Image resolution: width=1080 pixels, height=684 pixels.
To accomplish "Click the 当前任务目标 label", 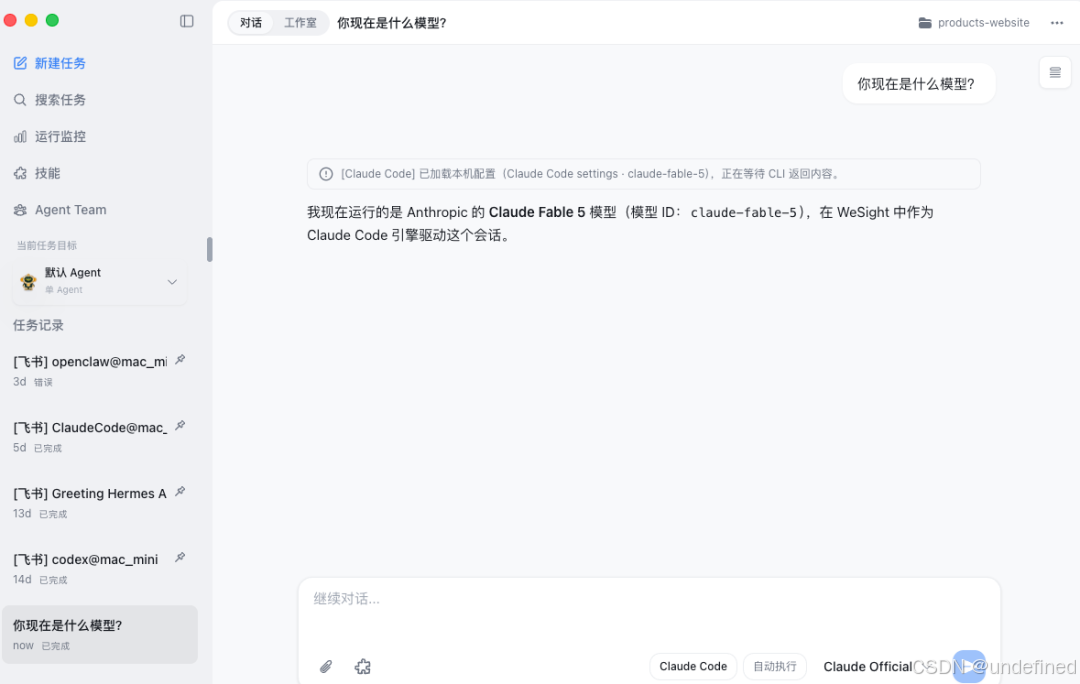I will click(47, 245).
